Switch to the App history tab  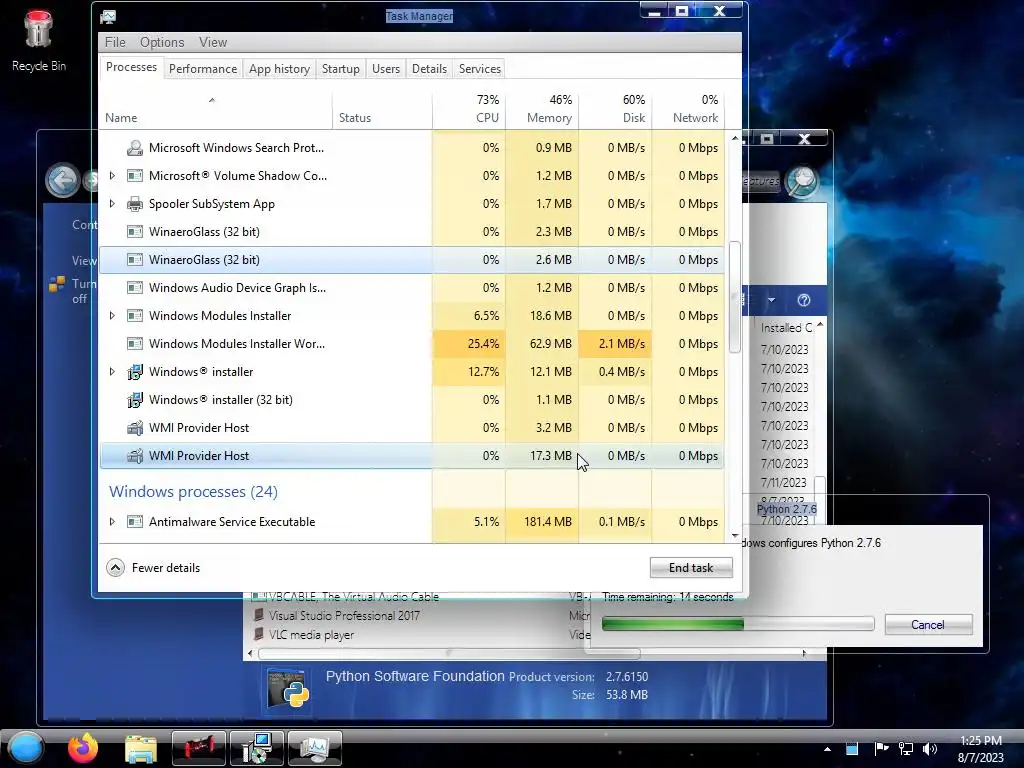click(280, 69)
